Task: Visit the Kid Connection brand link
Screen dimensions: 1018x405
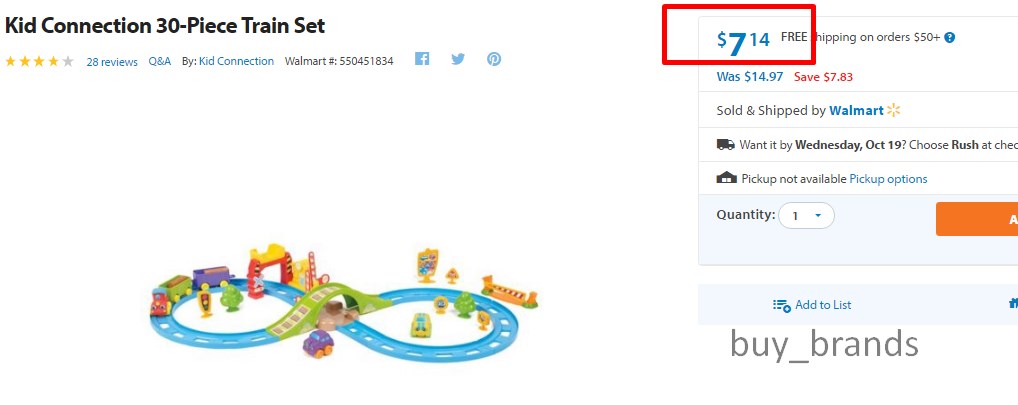Action: 236,61
